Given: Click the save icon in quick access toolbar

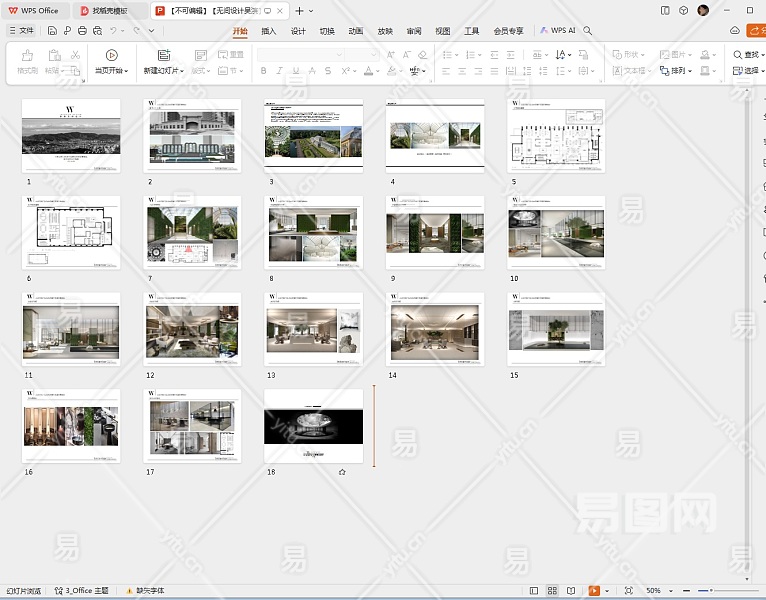Looking at the screenshot, I should [x=53, y=31].
